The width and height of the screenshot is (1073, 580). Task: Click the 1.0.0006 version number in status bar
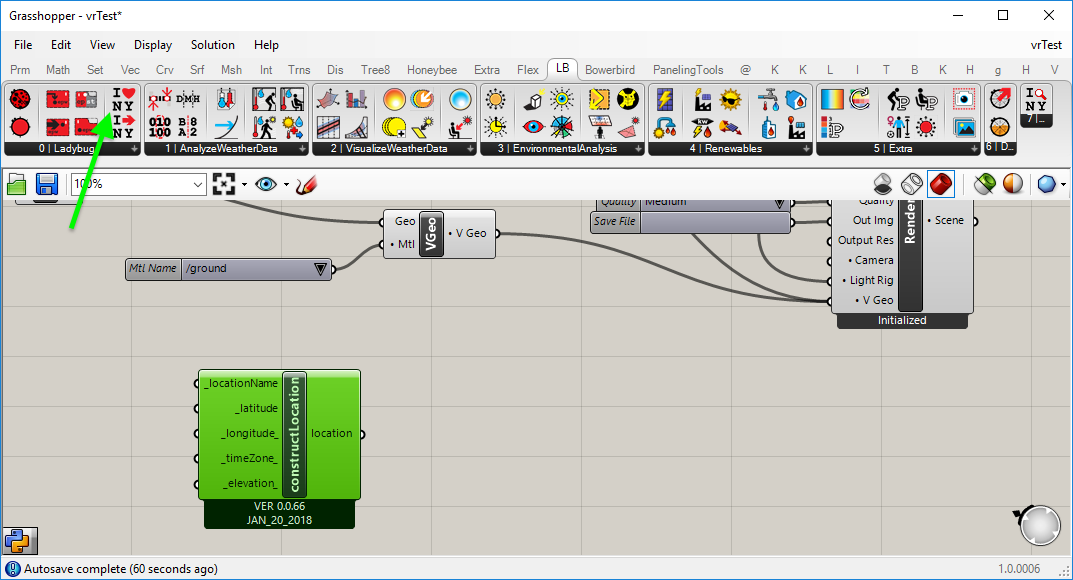[1019, 568]
